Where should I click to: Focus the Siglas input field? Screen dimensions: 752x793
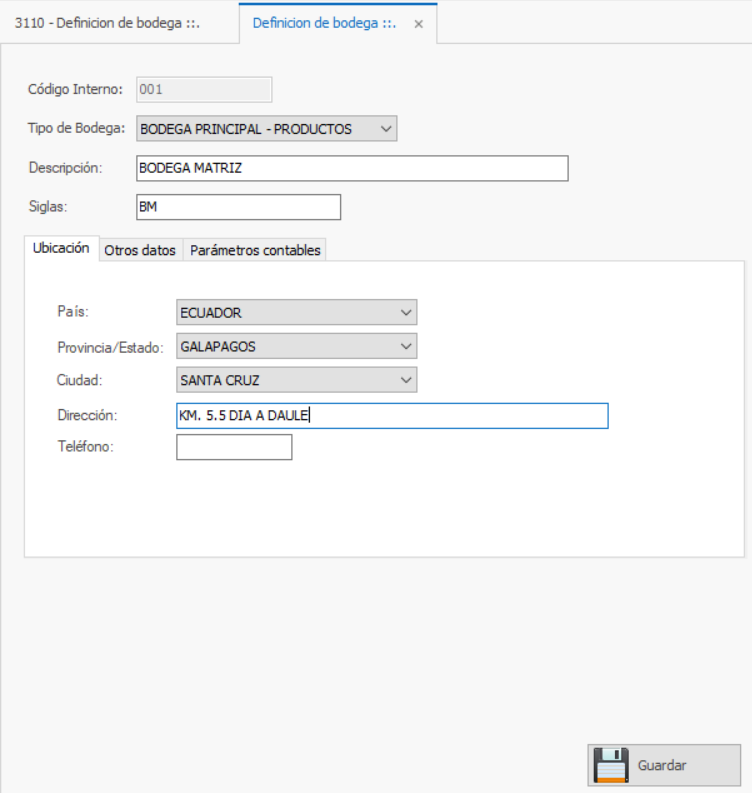coord(238,206)
